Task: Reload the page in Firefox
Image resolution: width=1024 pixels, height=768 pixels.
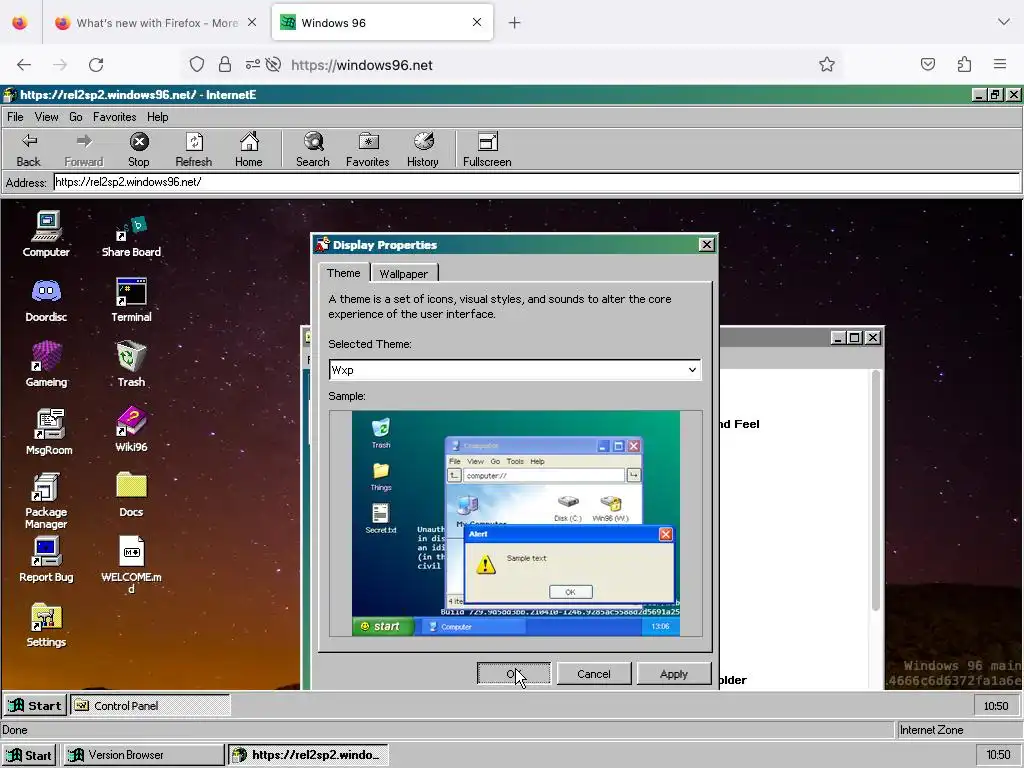Action: point(96,65)
